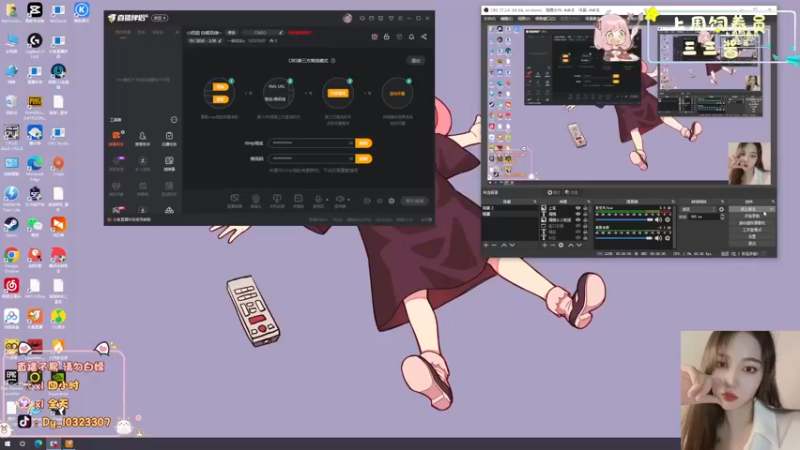Open Google Chrome desktop shortcut

coord(11,258)
